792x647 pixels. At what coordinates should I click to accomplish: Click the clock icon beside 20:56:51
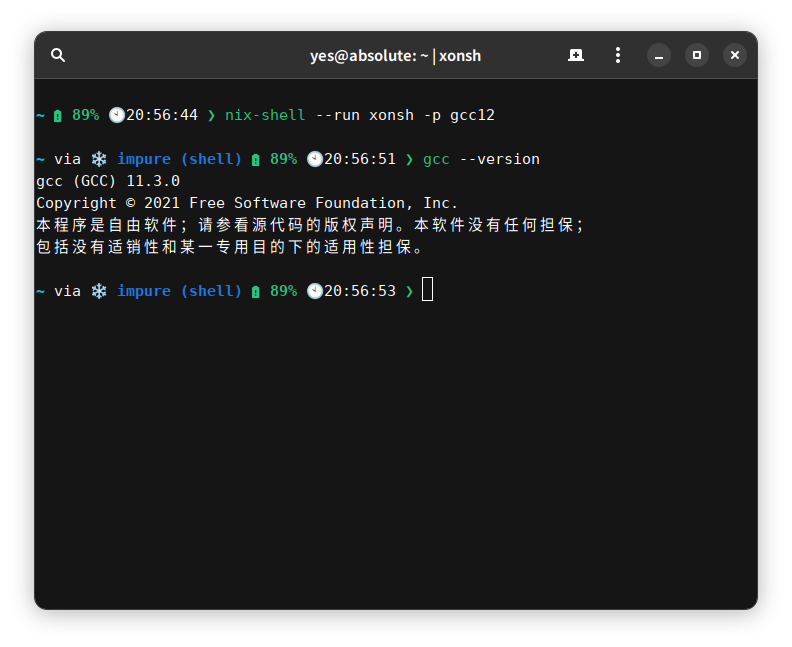coord(314,159)
